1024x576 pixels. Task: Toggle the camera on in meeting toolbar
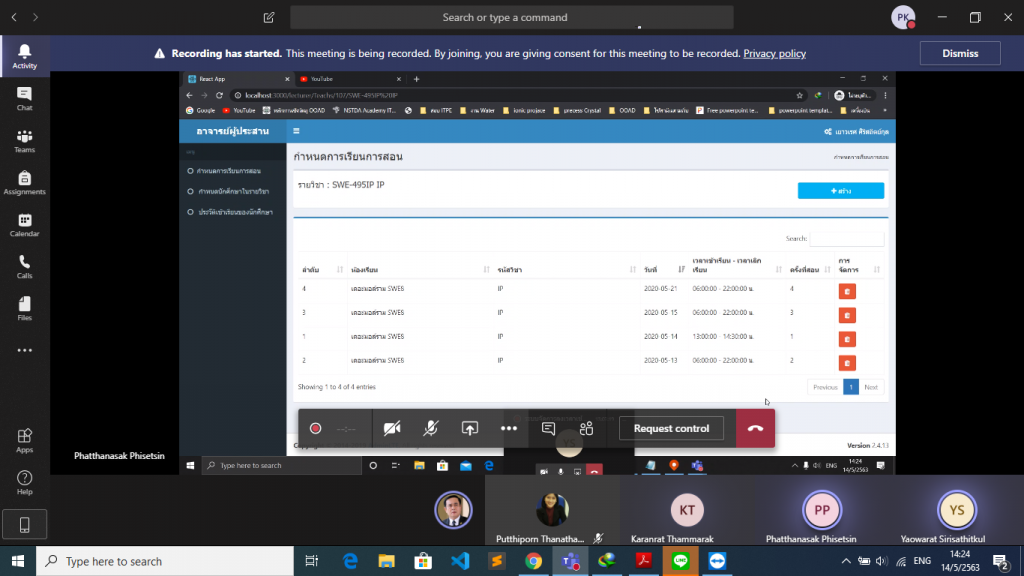pos(392,428)
